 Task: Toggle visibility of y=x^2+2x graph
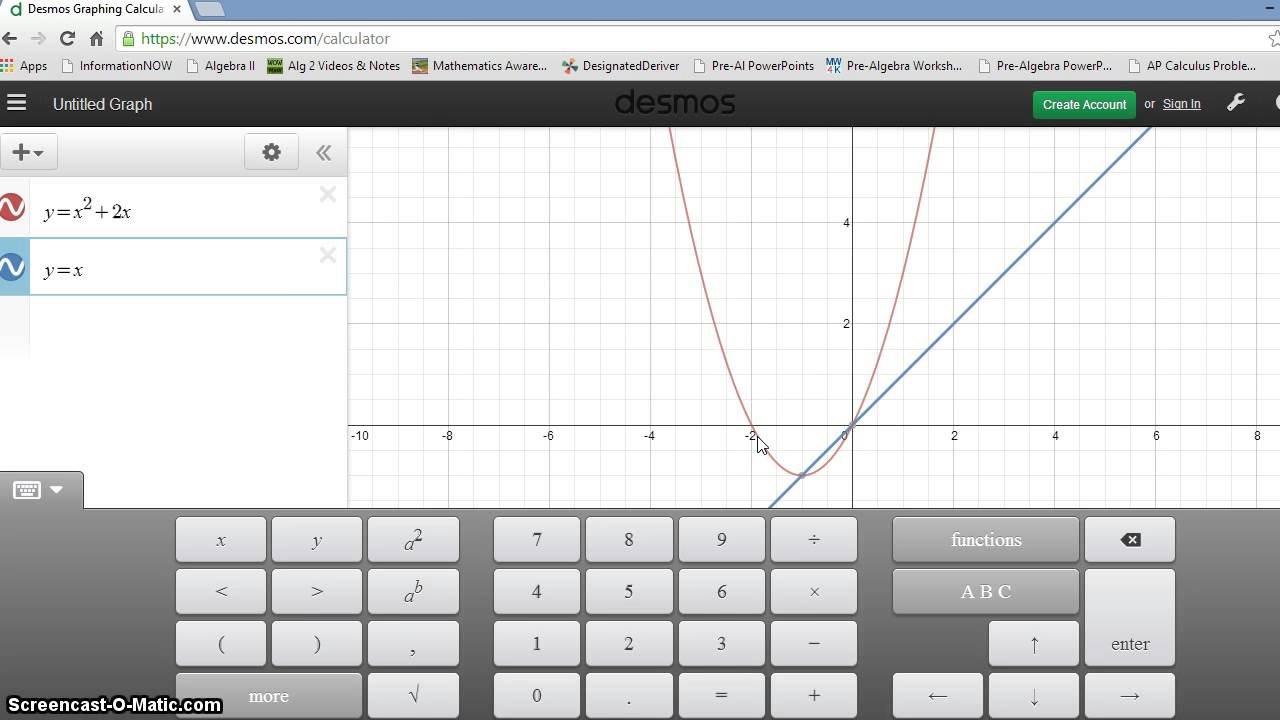pos(12,208)
